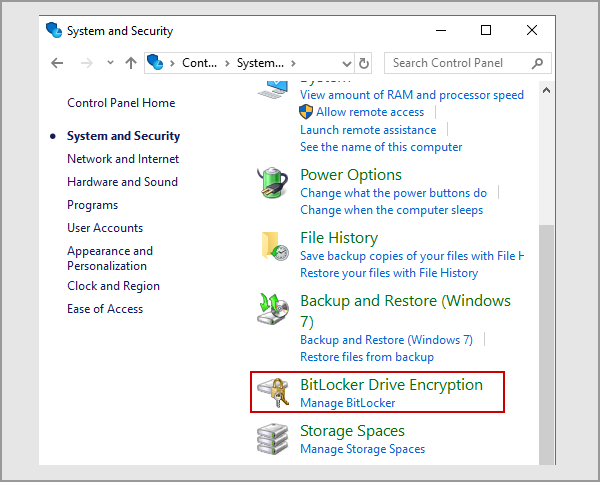Click the Forward navigation arrow
This screenshot has height=482, width=600.
tap(87, 63)
